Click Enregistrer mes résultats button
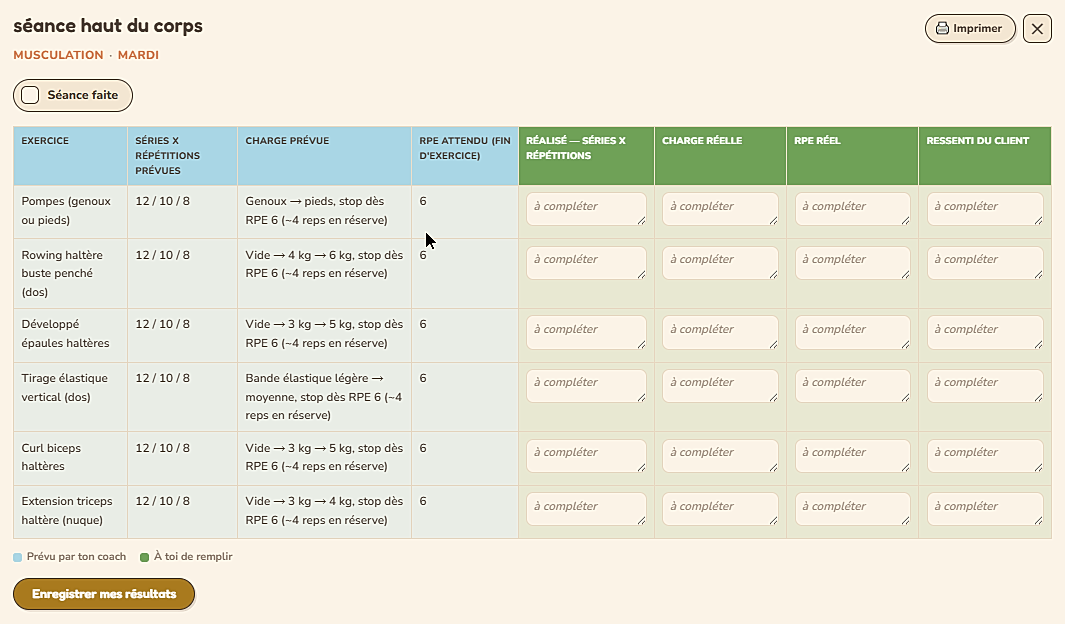1065x624 pixels. 104,594
